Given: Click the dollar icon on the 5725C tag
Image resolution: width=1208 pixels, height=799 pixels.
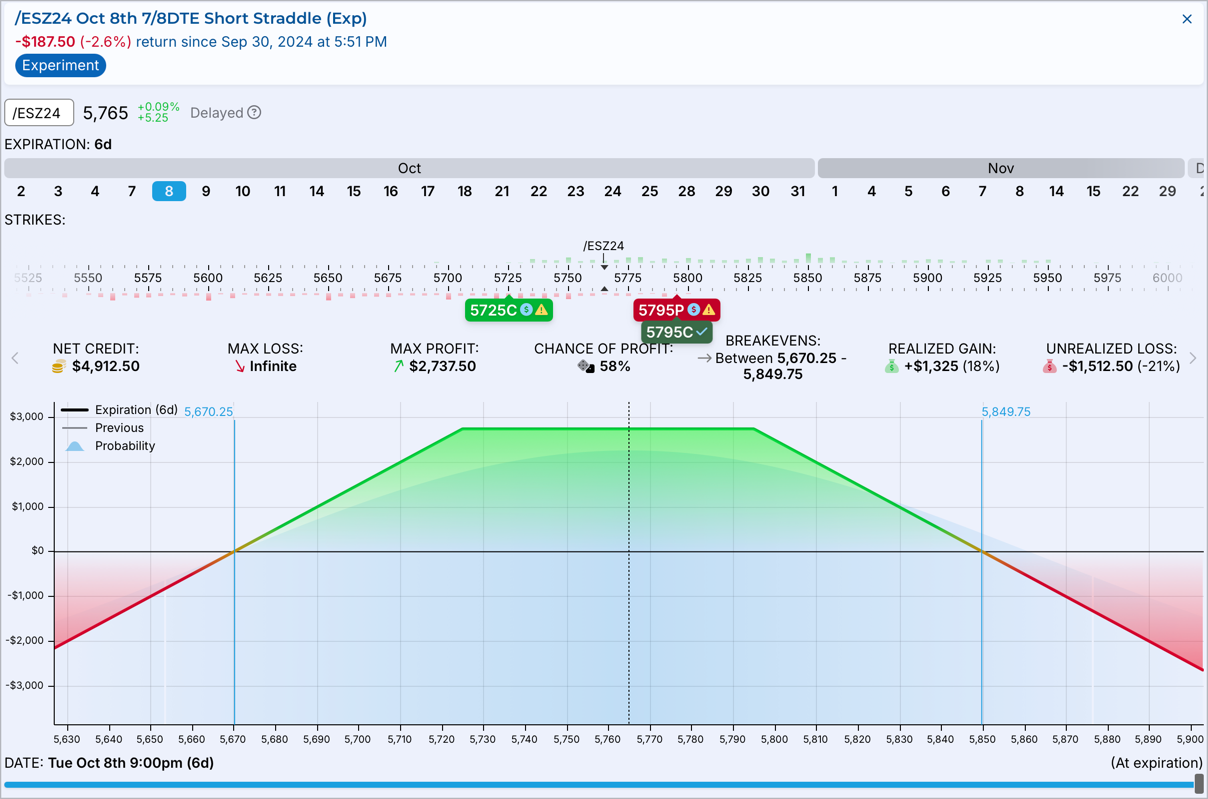Looking at the screenshot, I should coord(526,310).
